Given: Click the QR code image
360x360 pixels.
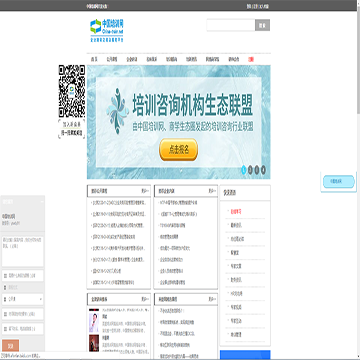Looking at the screenshot, I should (72, 91).
